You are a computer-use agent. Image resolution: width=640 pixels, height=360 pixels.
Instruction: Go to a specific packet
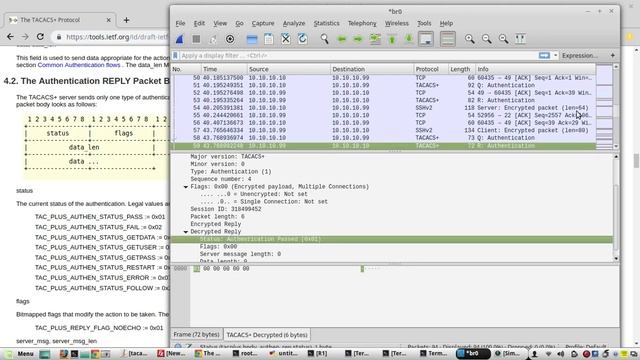tap(375, 39)
